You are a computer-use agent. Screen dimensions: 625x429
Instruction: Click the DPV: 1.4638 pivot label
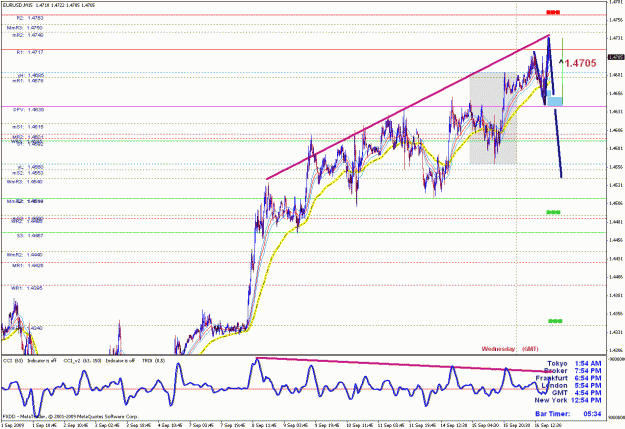(29, 110)
